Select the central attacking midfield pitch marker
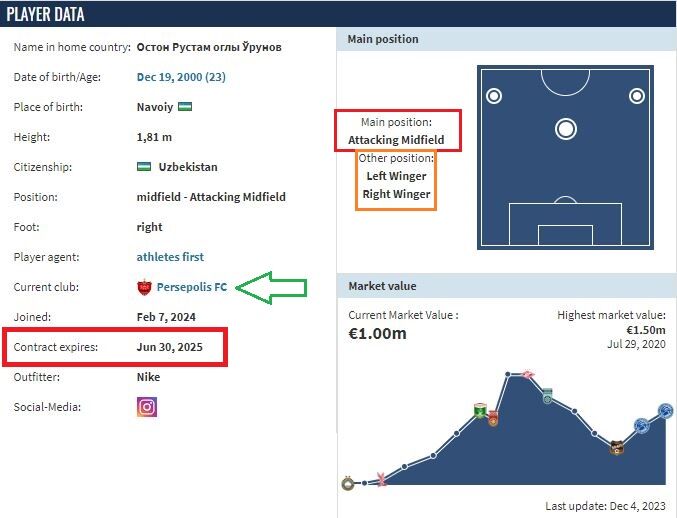This screenshot has width=677, height=518. (566, 129)
